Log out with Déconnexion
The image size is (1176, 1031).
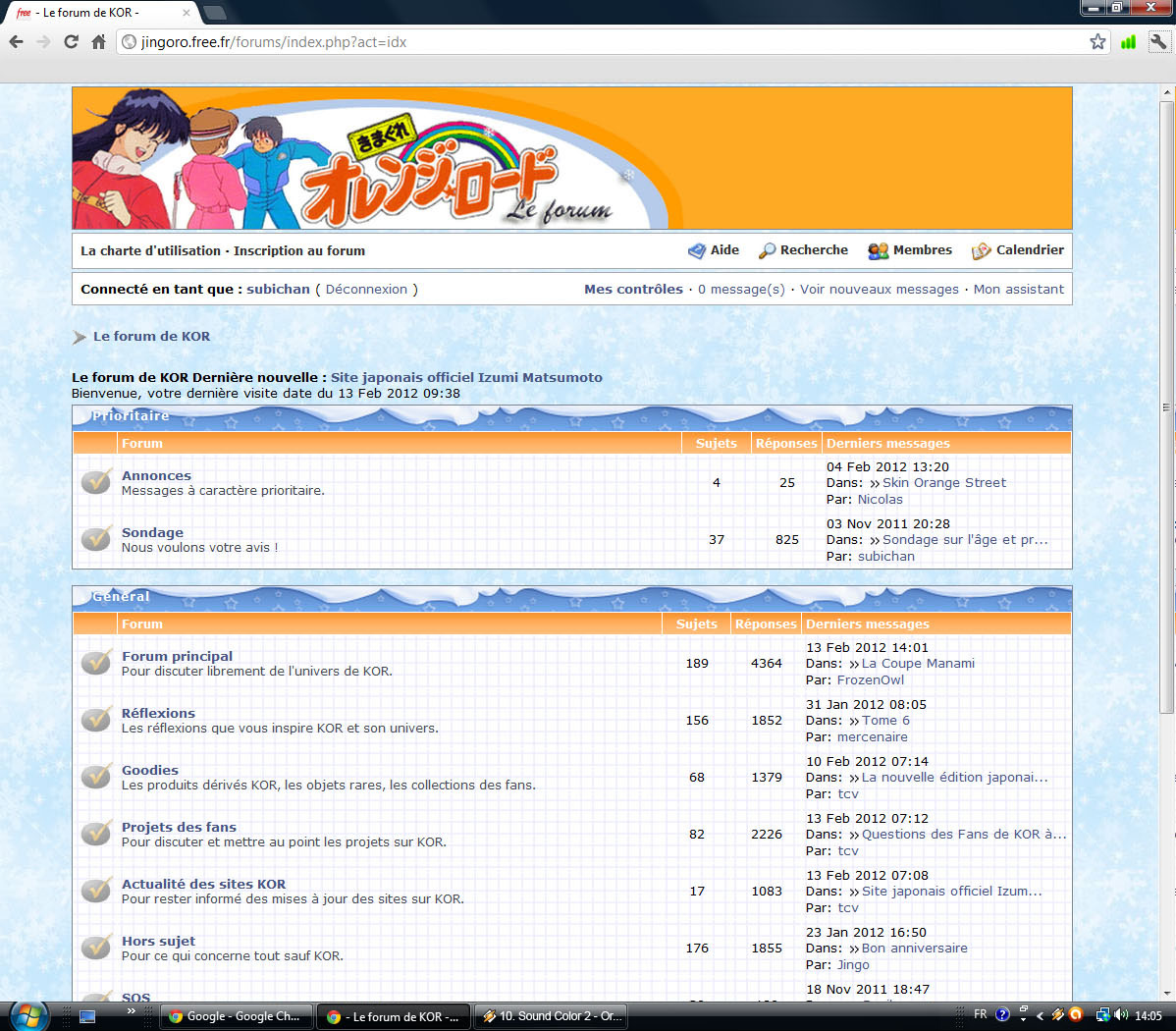pyautogui.click(x=366, y=289)
